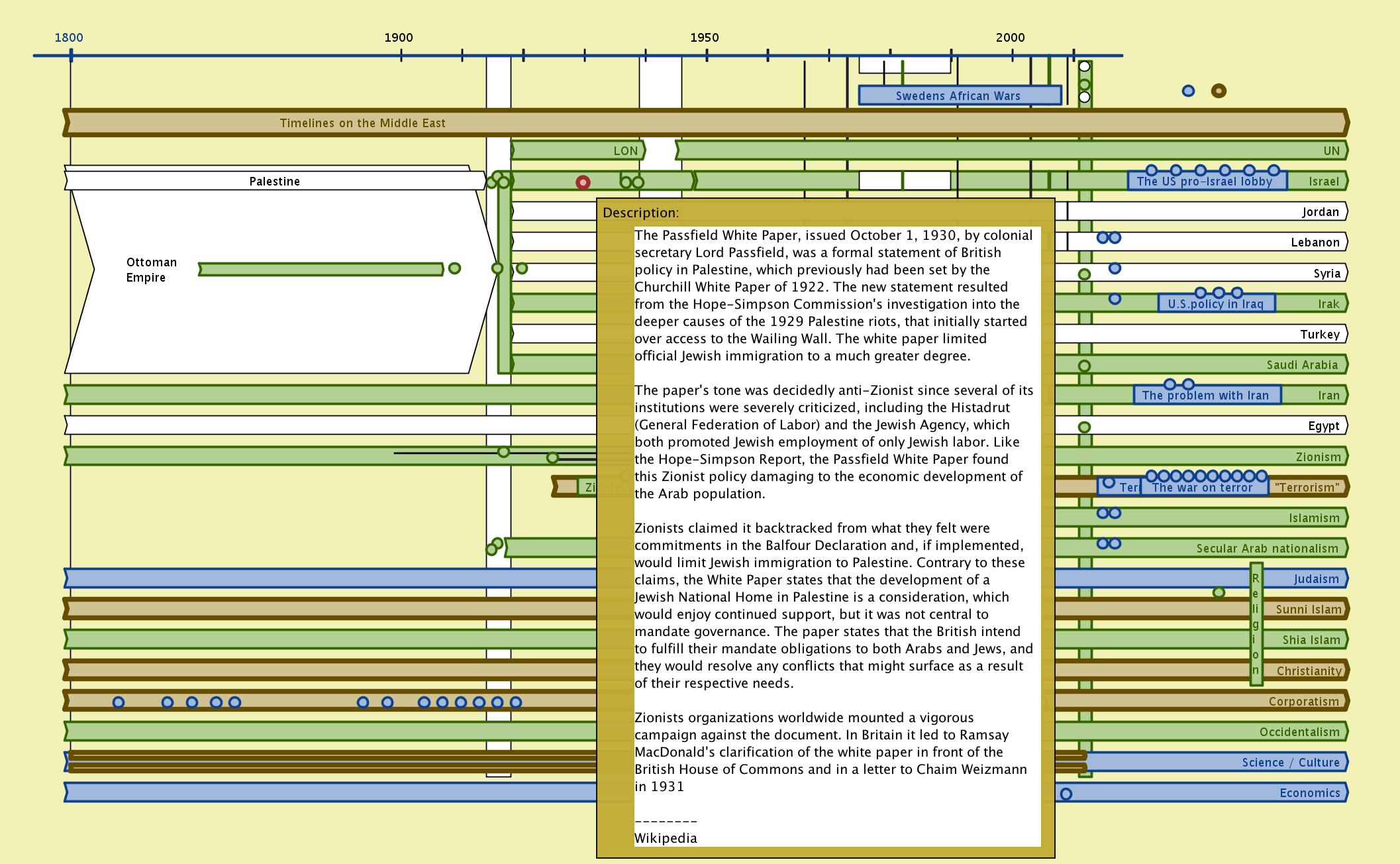Click the blue dot next to brown marker

[x=1188, y=91]
